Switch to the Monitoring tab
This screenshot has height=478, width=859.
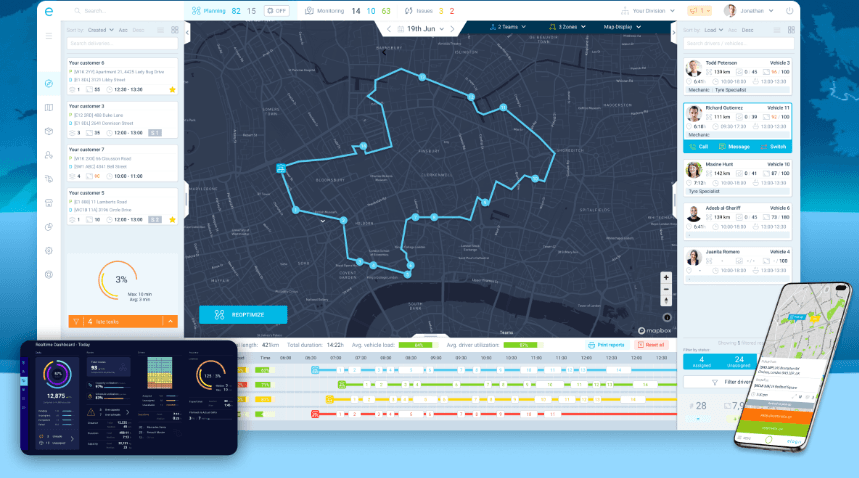click(325, 11)
